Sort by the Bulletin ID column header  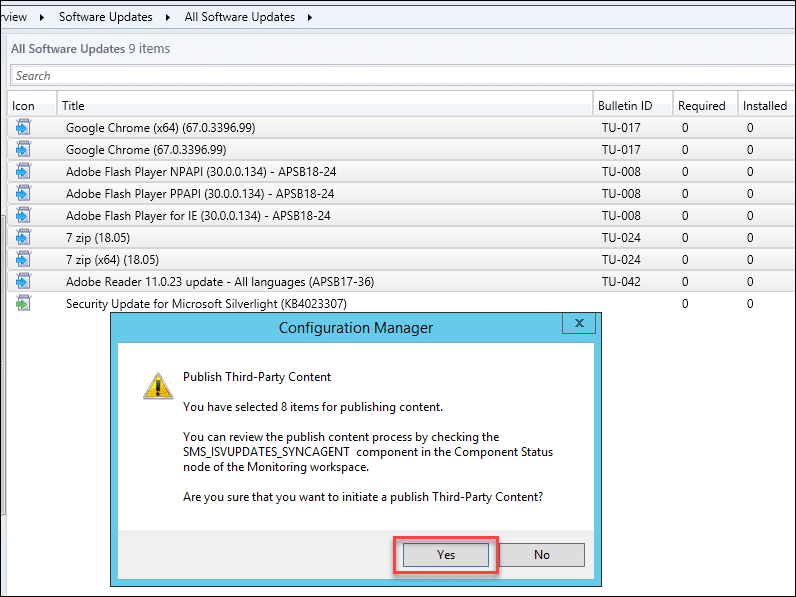click(x=633, y=106)
